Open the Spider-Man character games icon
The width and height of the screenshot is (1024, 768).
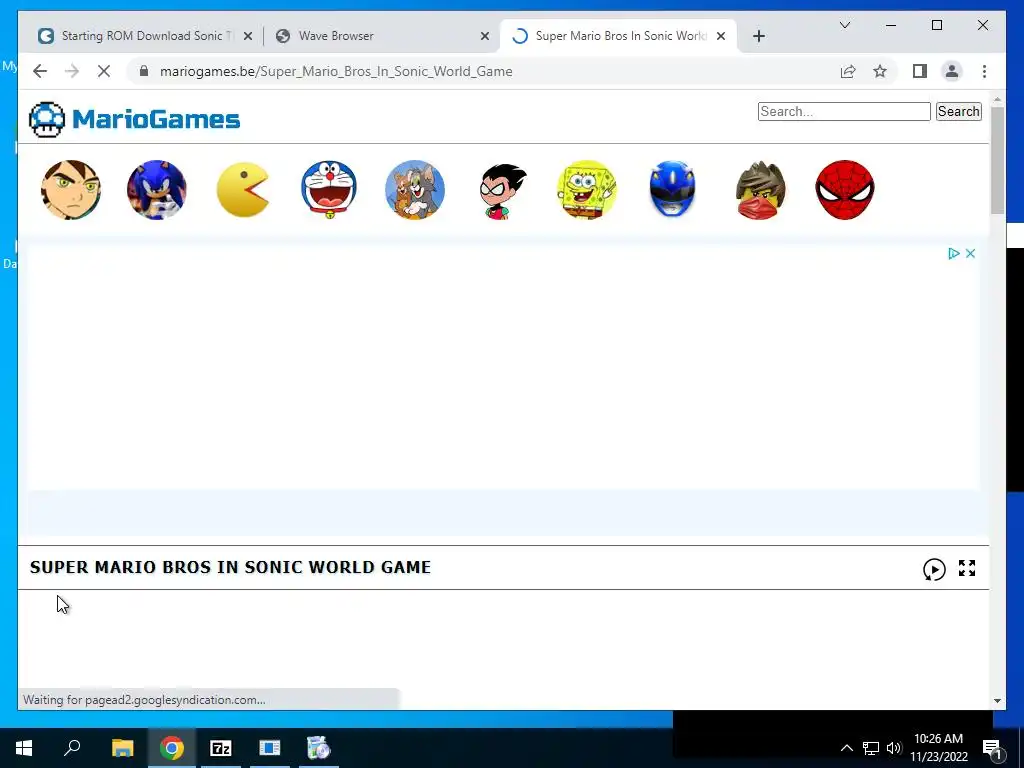click(844, 189)
